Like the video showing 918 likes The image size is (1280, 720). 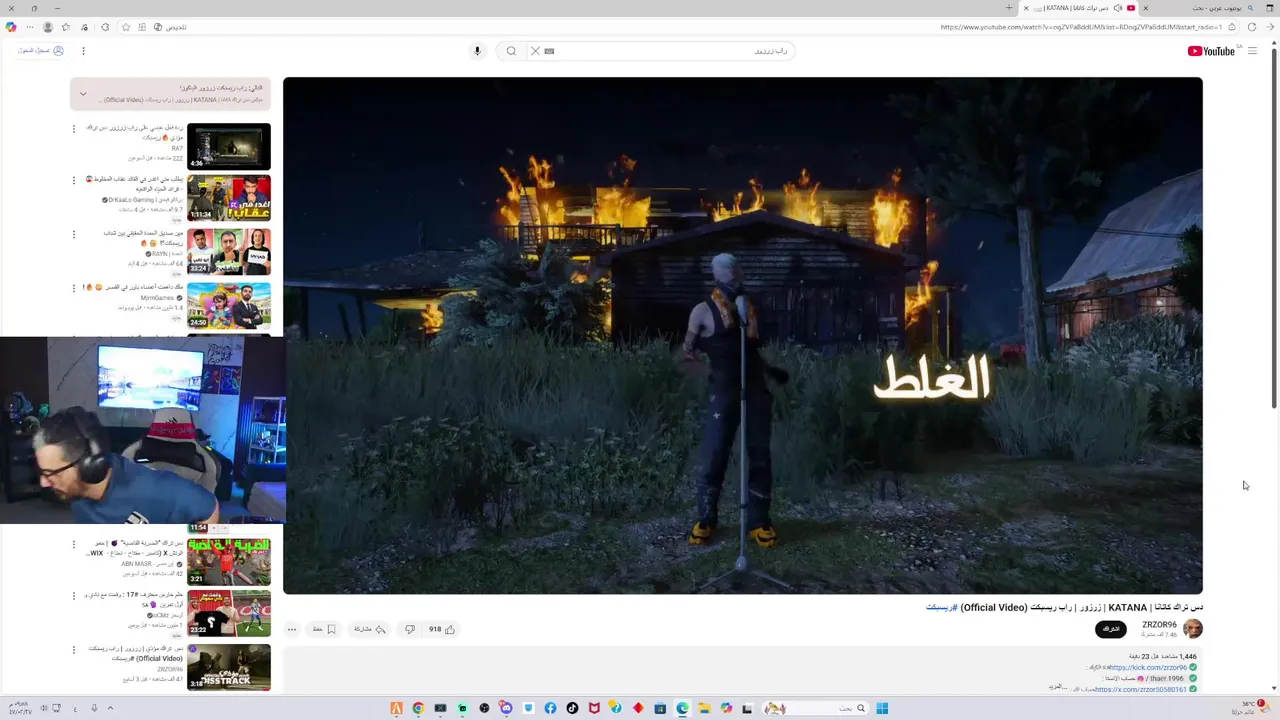(442, 629)
